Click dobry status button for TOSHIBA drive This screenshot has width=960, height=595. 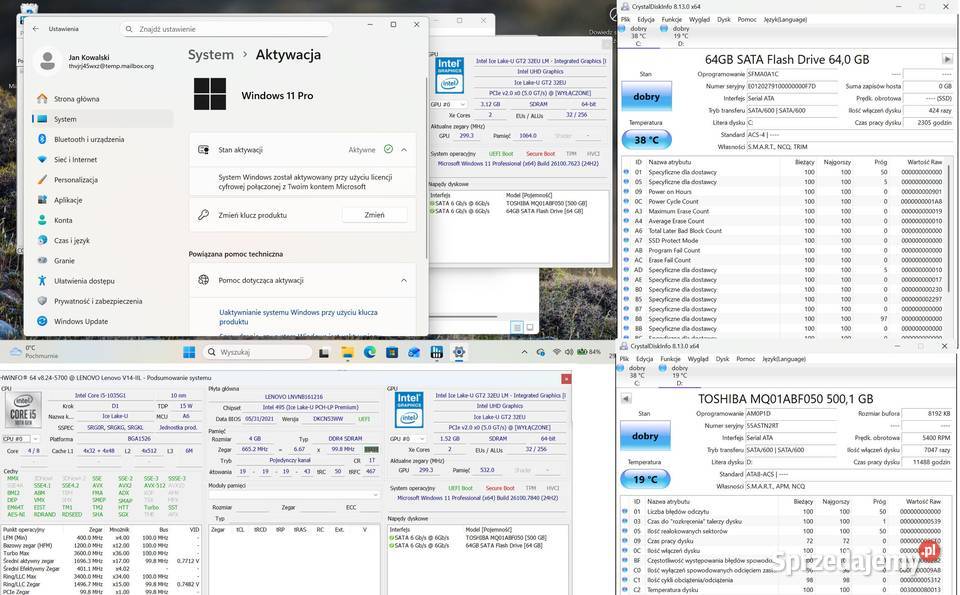tap(645, 436)
